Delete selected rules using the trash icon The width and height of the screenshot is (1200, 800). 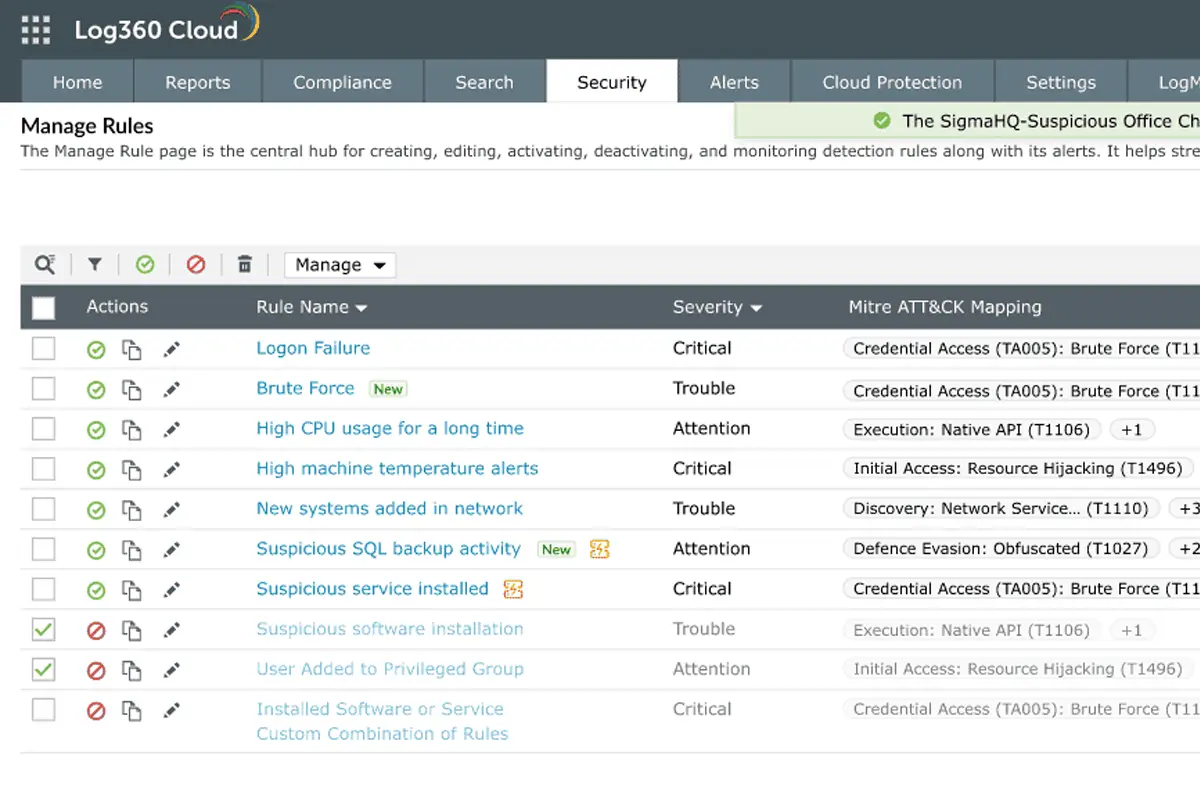click(x=245, y=264)
